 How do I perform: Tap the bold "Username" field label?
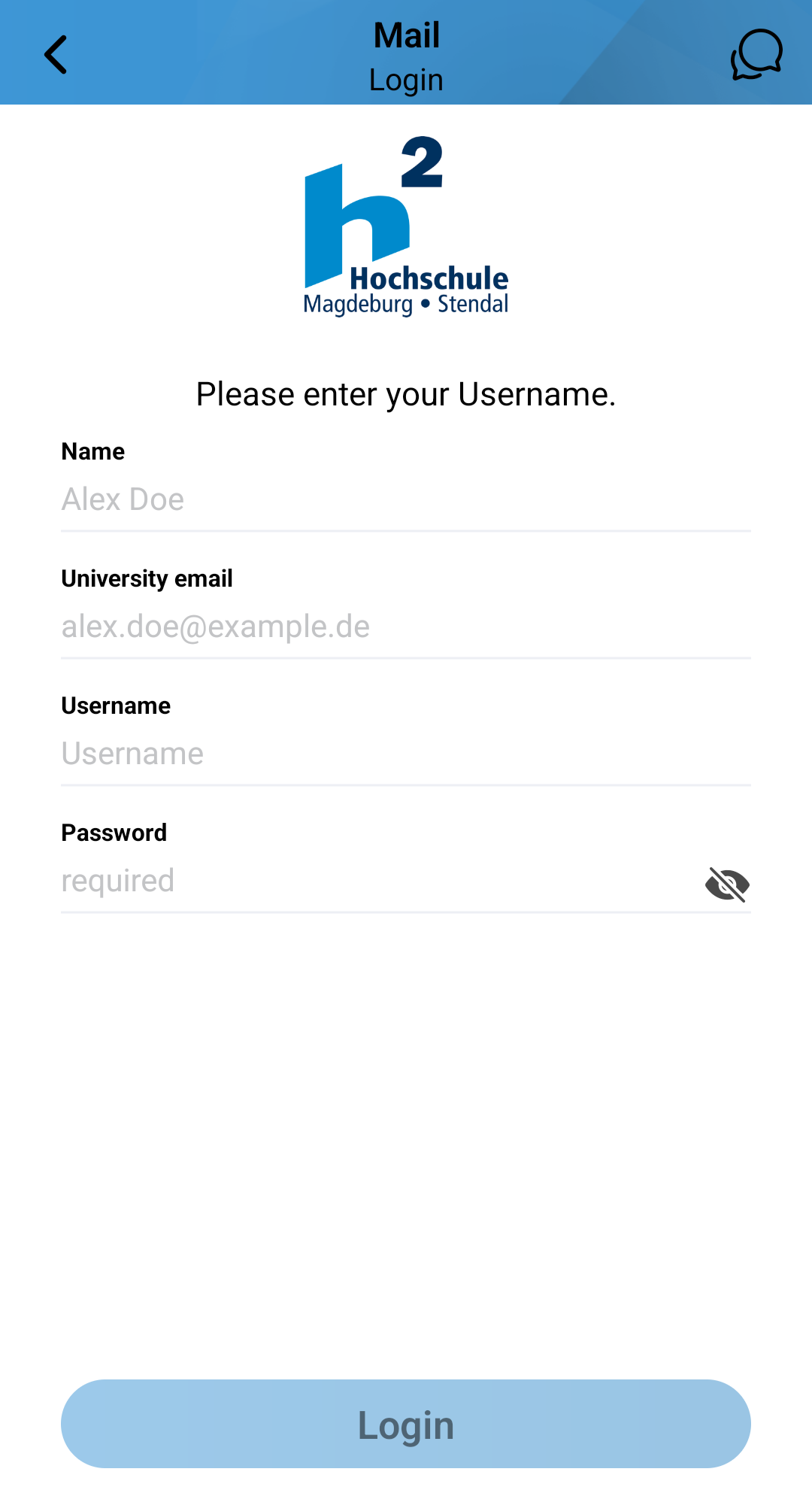[116, 706]
